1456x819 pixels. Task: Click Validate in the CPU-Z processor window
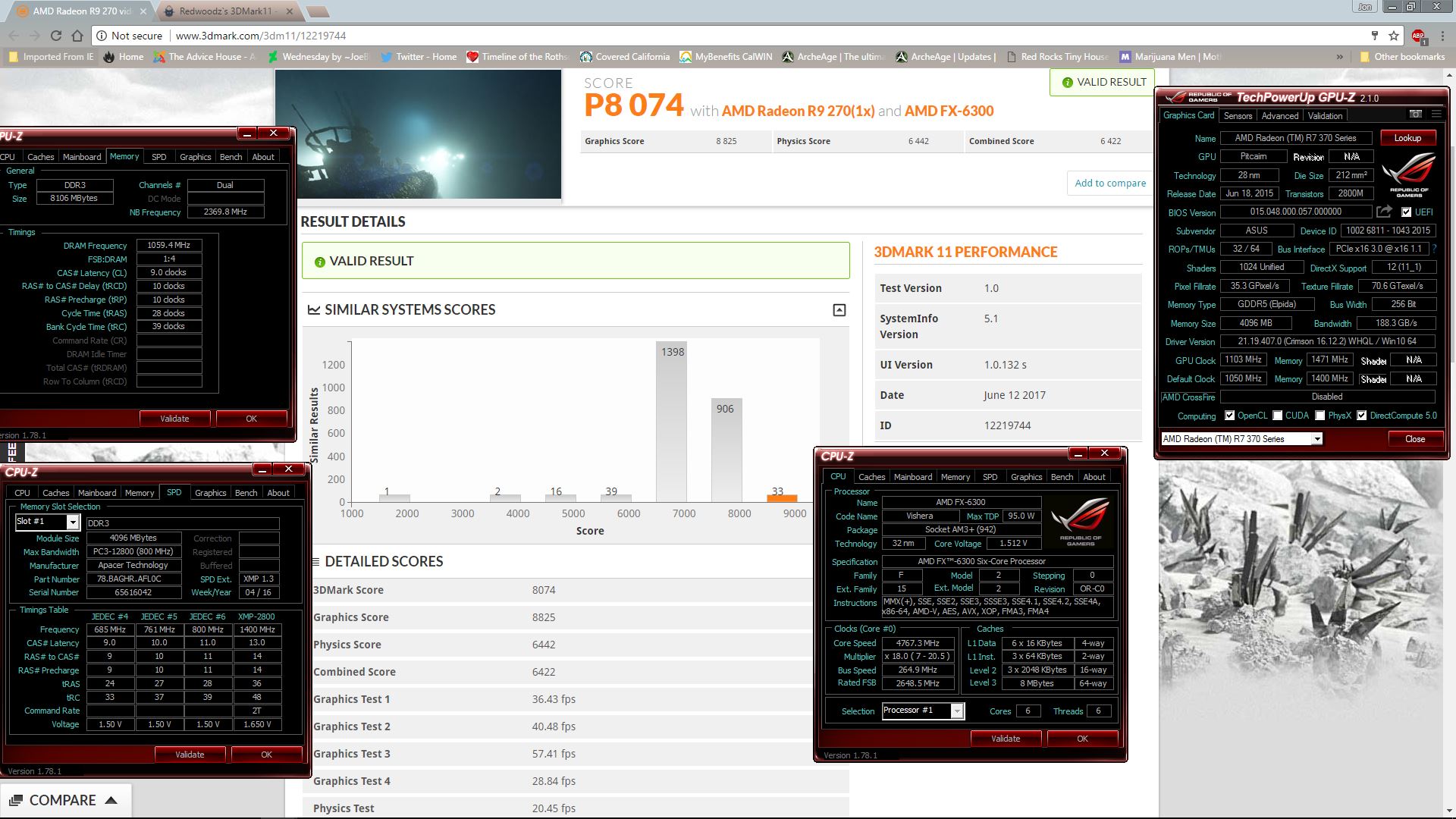pyautogui.click(x=1006, y=739)
